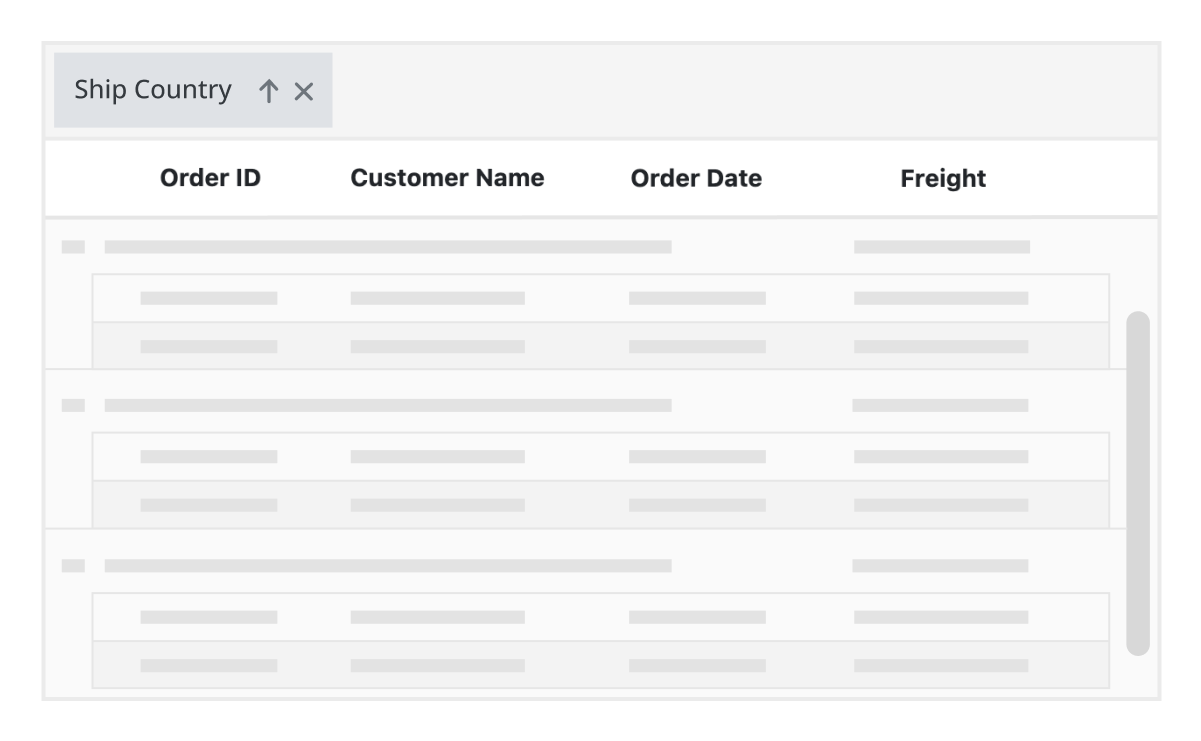Select third group's last row Freight cell
This screenshot has width=1201, height=741.
[x=941, y=666]
